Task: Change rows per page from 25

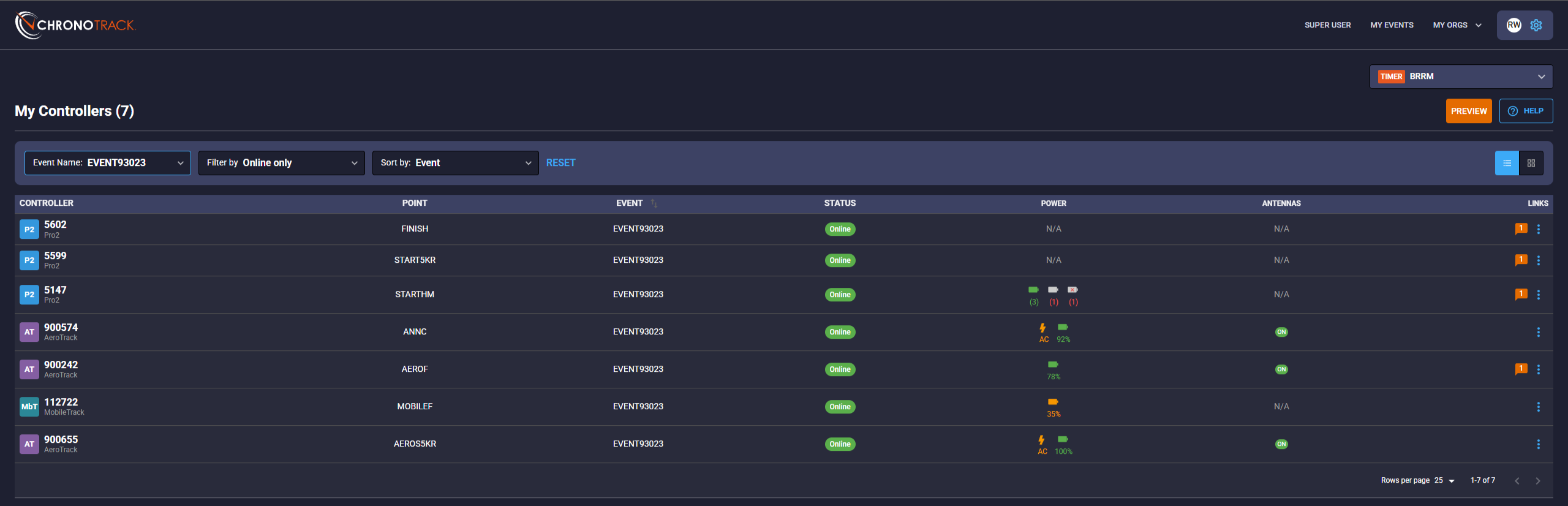Action: 1444,480
